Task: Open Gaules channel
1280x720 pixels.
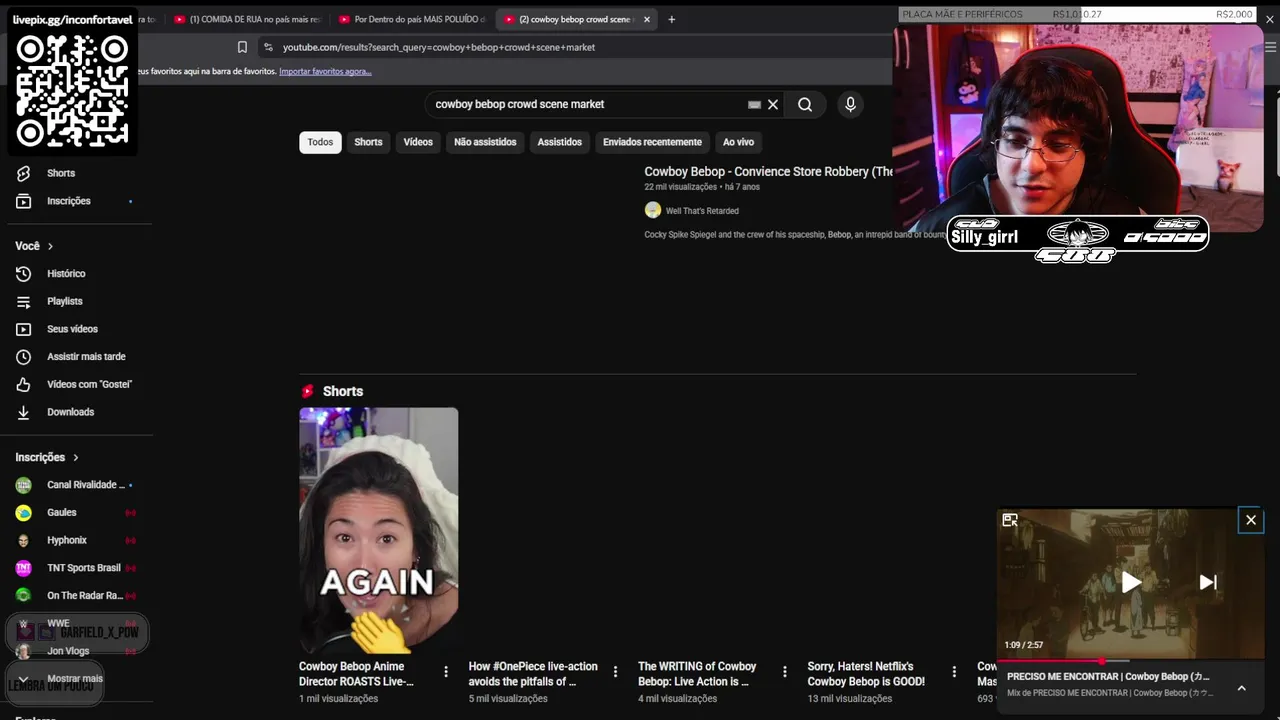Action: [62, 512]
